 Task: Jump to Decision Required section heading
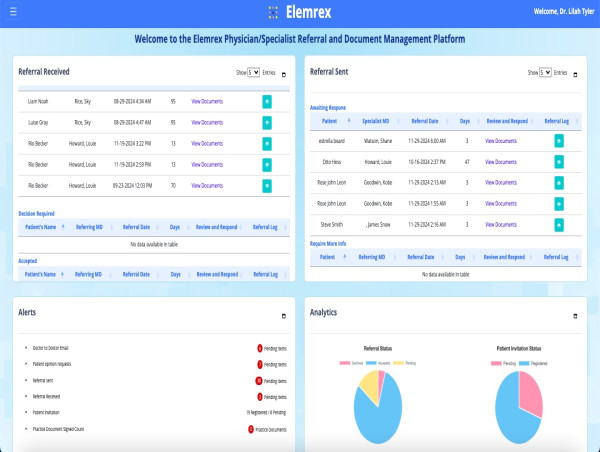36,214
